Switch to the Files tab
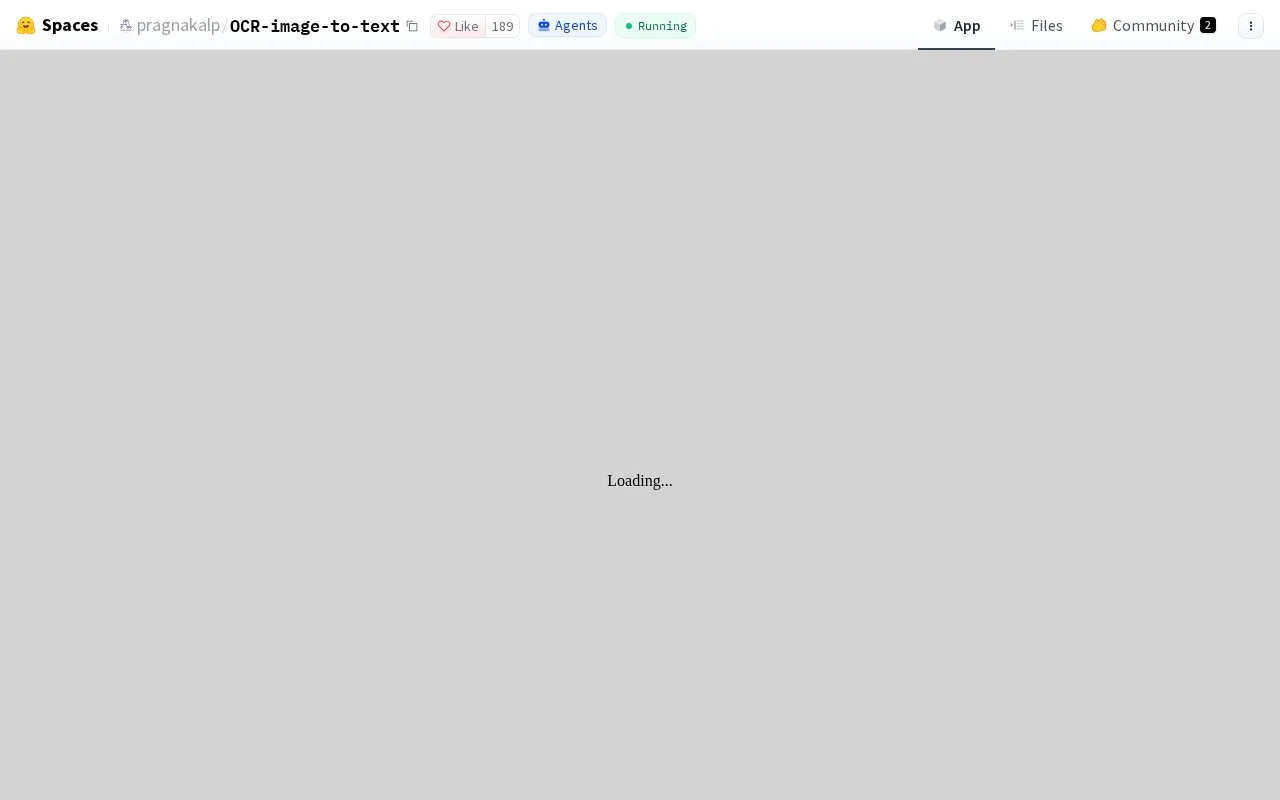 pyautogui.click(x=1036, y=26)
